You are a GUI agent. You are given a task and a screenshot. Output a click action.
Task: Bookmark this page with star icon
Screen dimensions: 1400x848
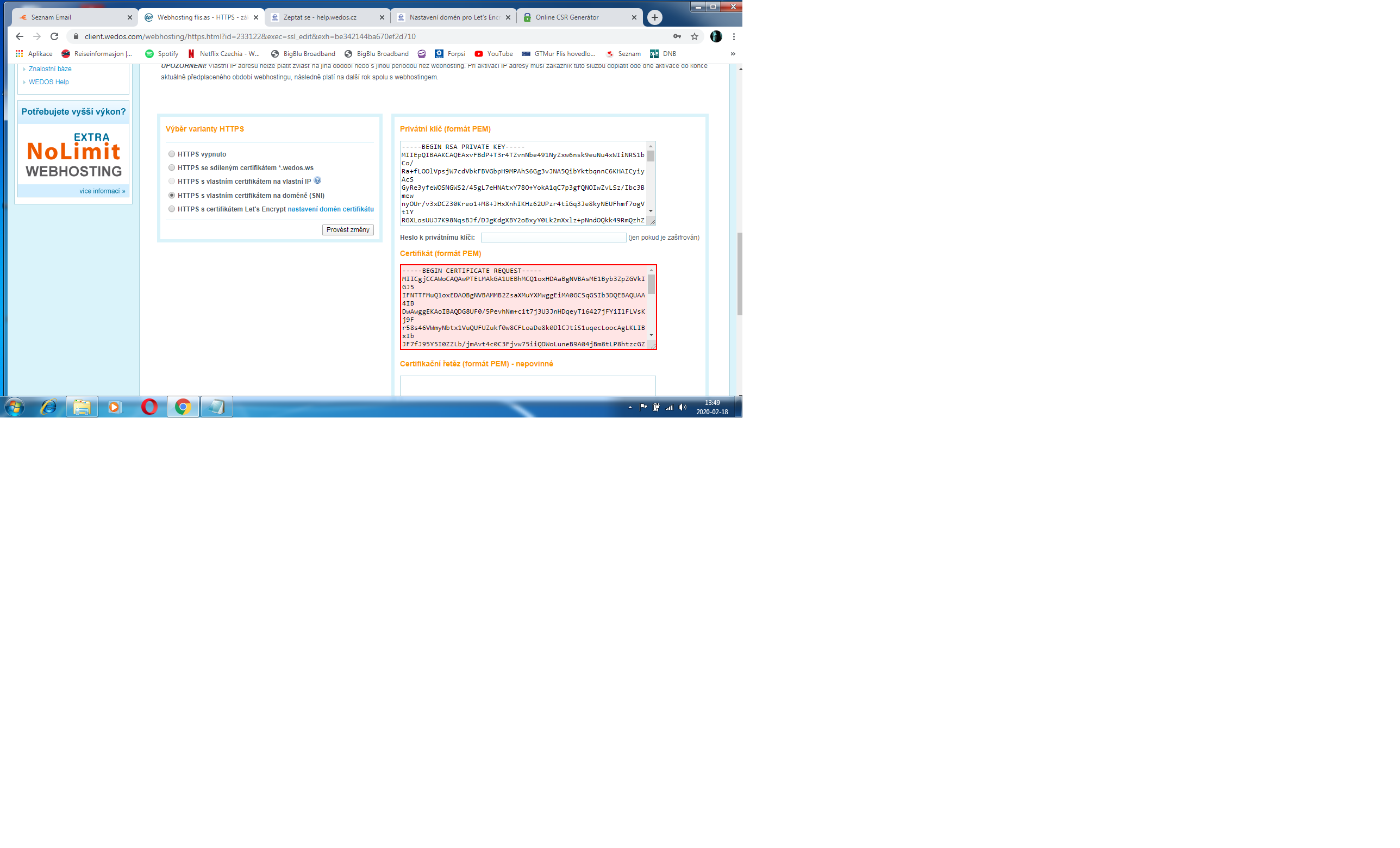coord(695,36)
